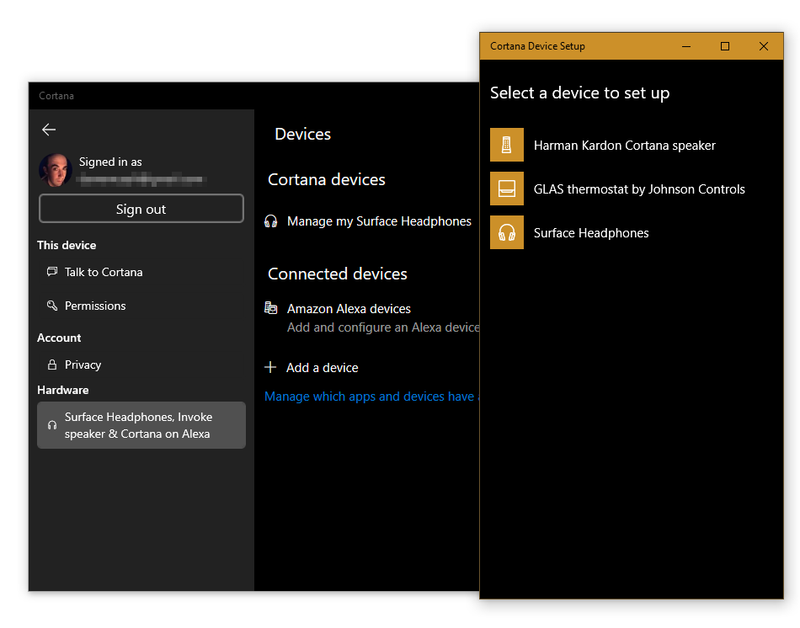The width and height of the screenshot is (800, 628).
Task: Click the Add a device label
Action: pos(322,368)
